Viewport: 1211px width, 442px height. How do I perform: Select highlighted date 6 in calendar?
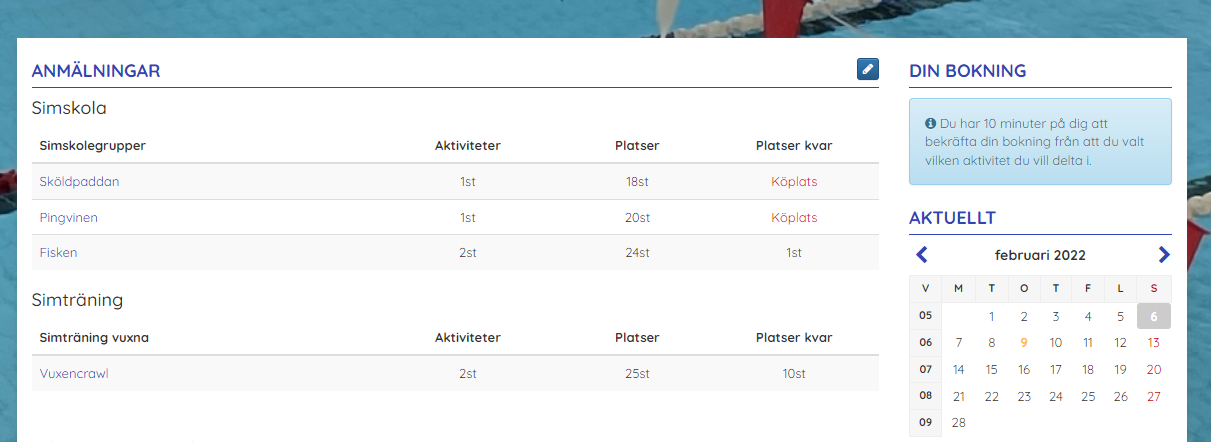click(1154, 316)
